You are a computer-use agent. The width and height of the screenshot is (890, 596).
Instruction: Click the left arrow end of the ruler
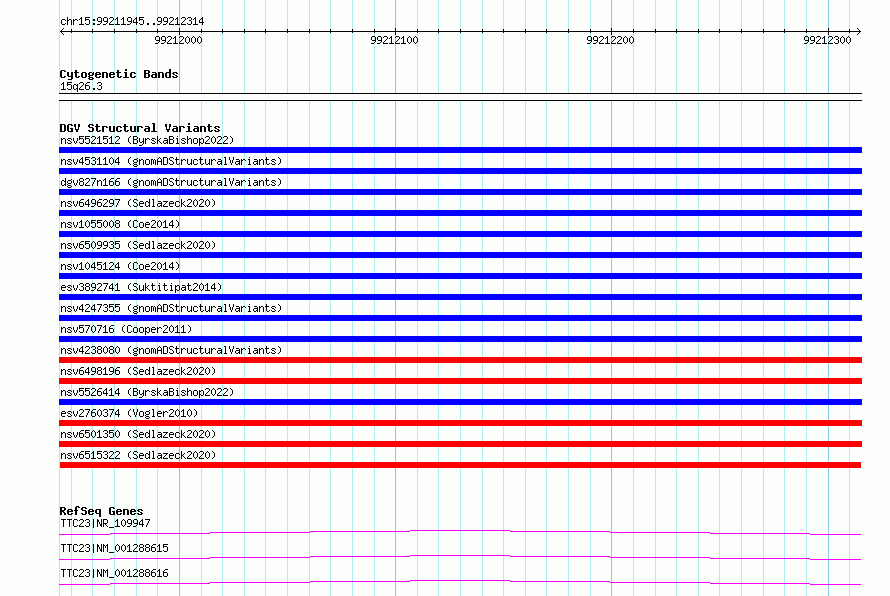tap(62, 31)
